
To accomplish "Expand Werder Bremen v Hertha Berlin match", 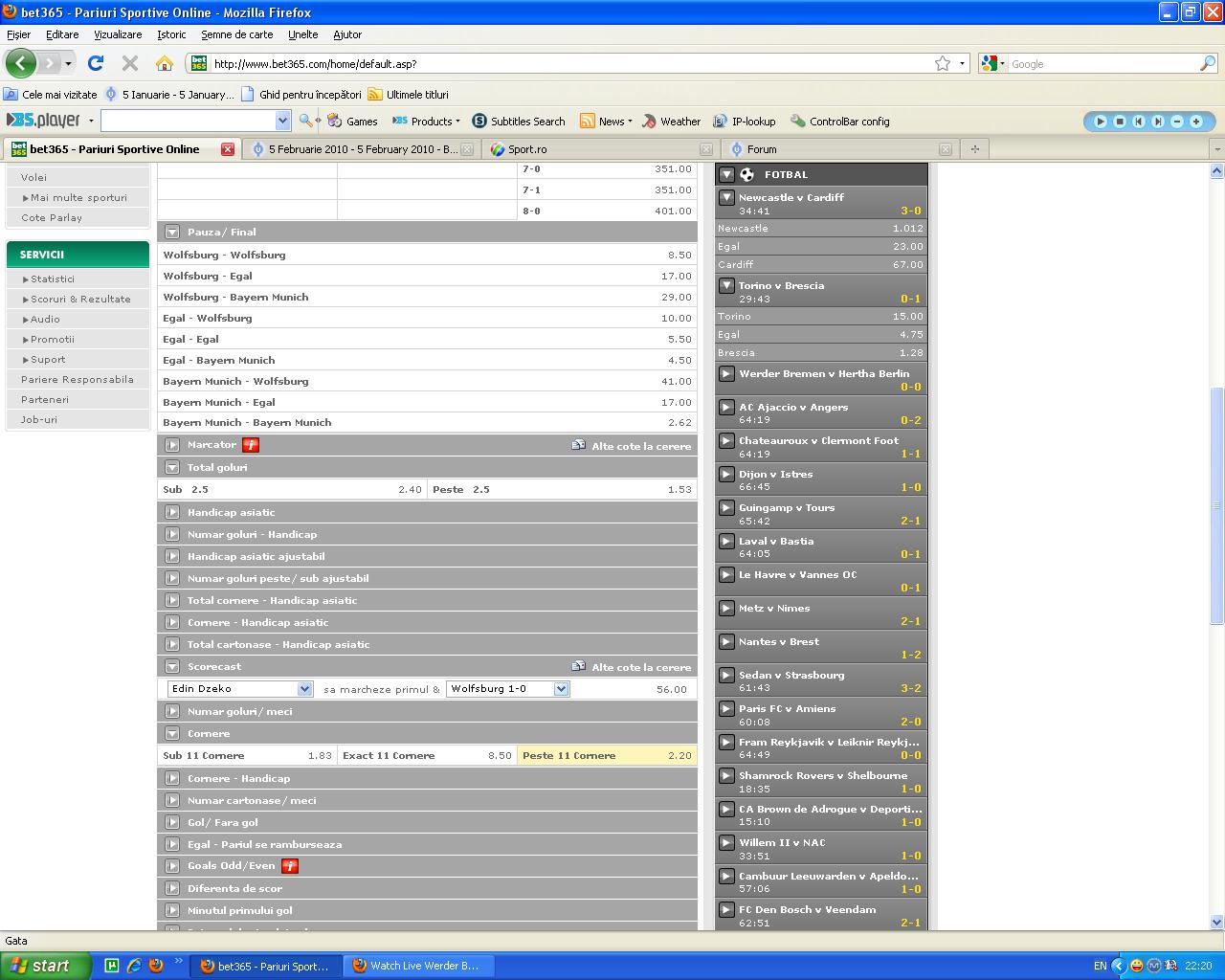I will [726, 374].
